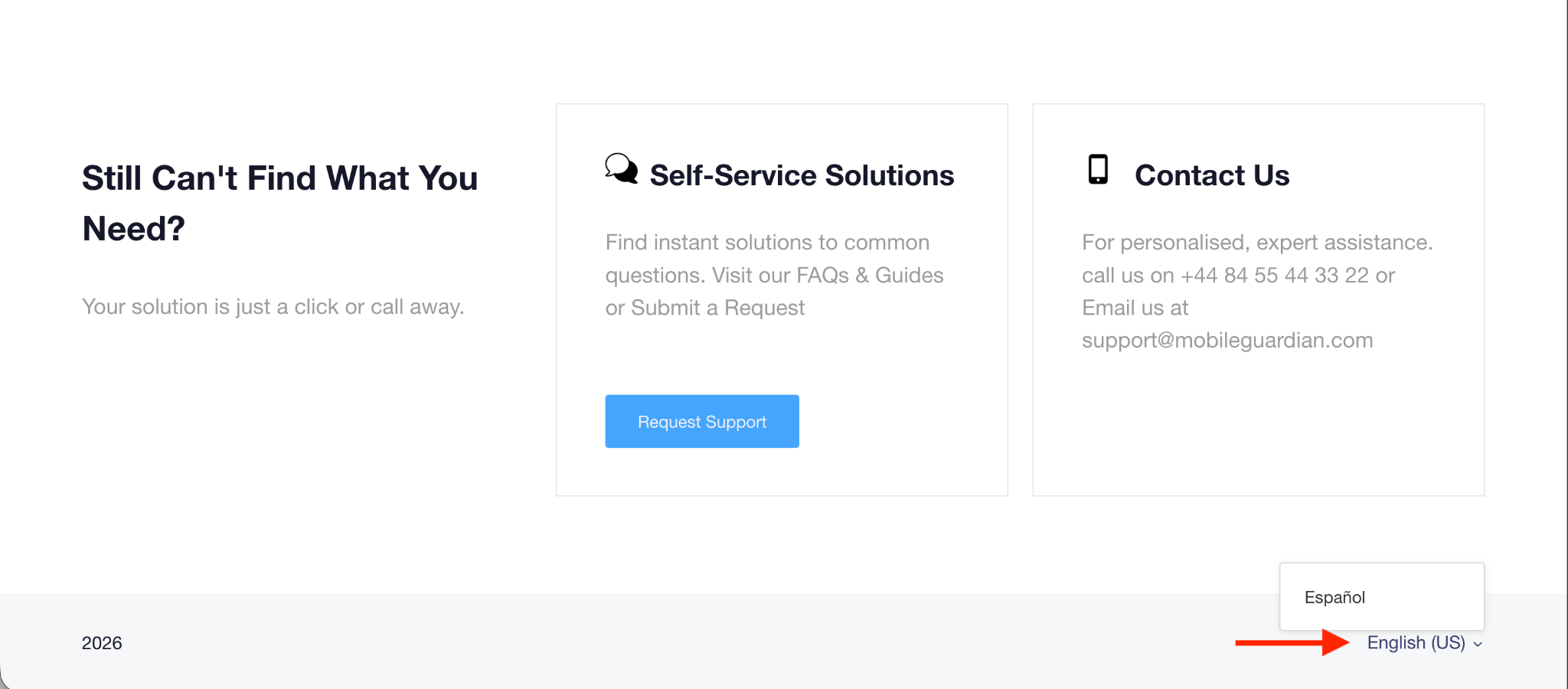Open the English (US) language dropdown

coord(1416,643)
